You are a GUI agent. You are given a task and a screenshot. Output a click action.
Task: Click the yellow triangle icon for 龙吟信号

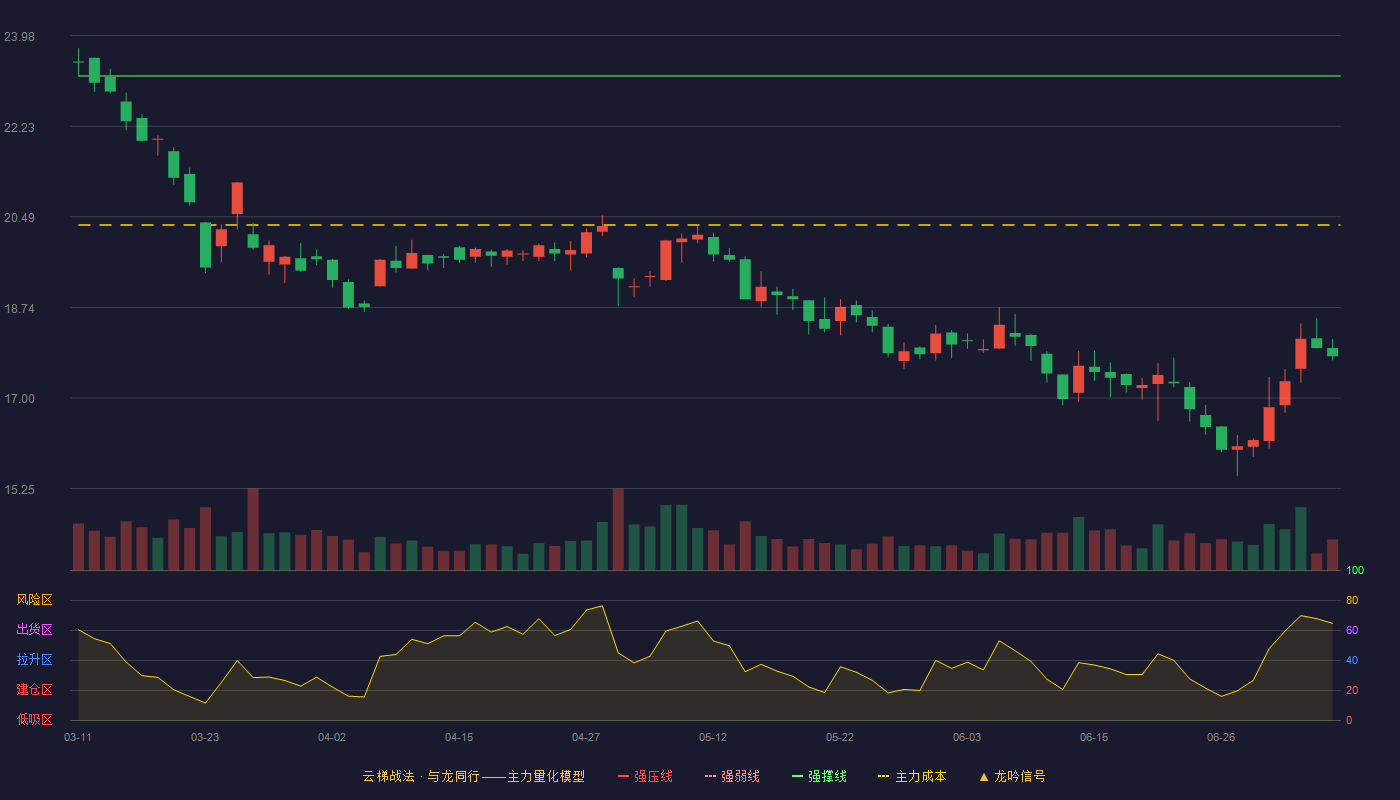click(984, 776)
